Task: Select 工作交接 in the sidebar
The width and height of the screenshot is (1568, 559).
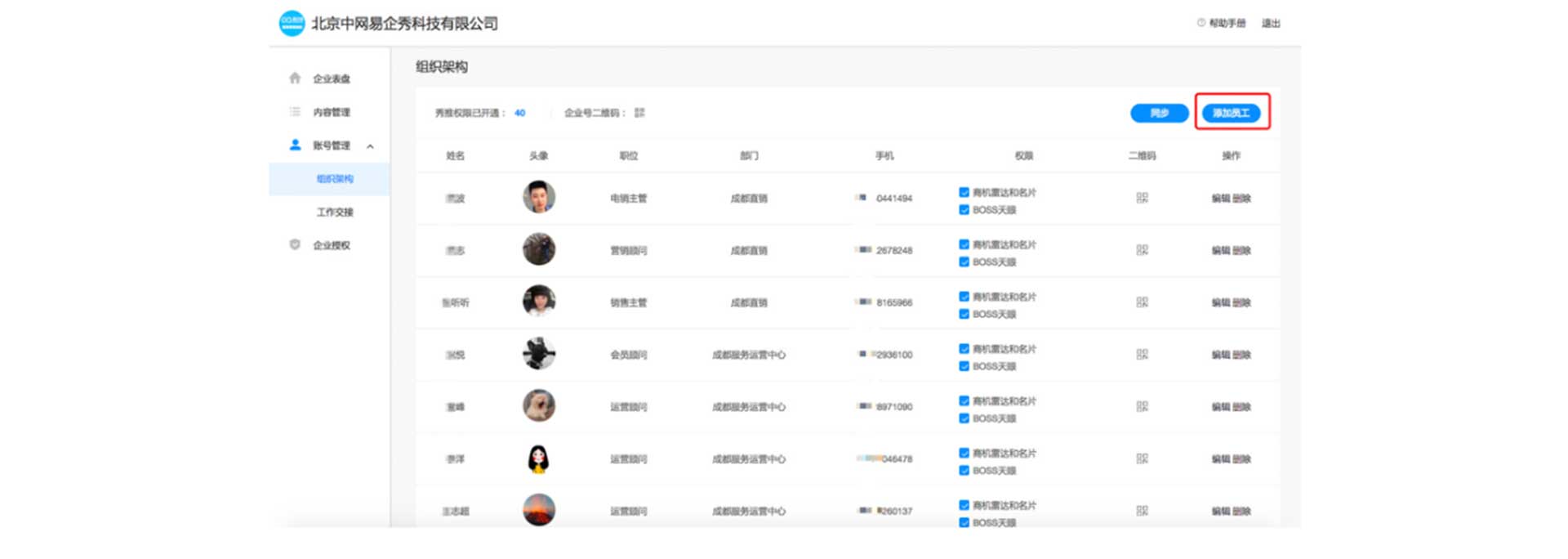Action: point(335,212)
